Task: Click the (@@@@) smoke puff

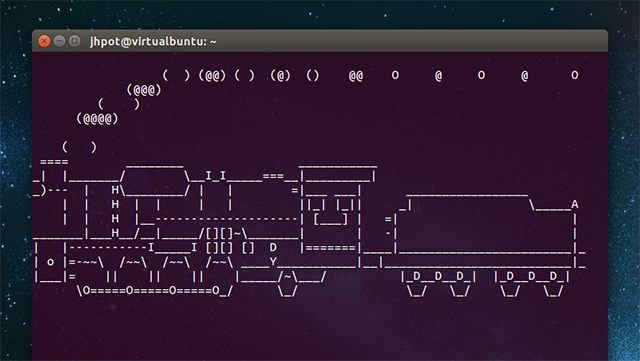Action: click(x=97, y=119)
